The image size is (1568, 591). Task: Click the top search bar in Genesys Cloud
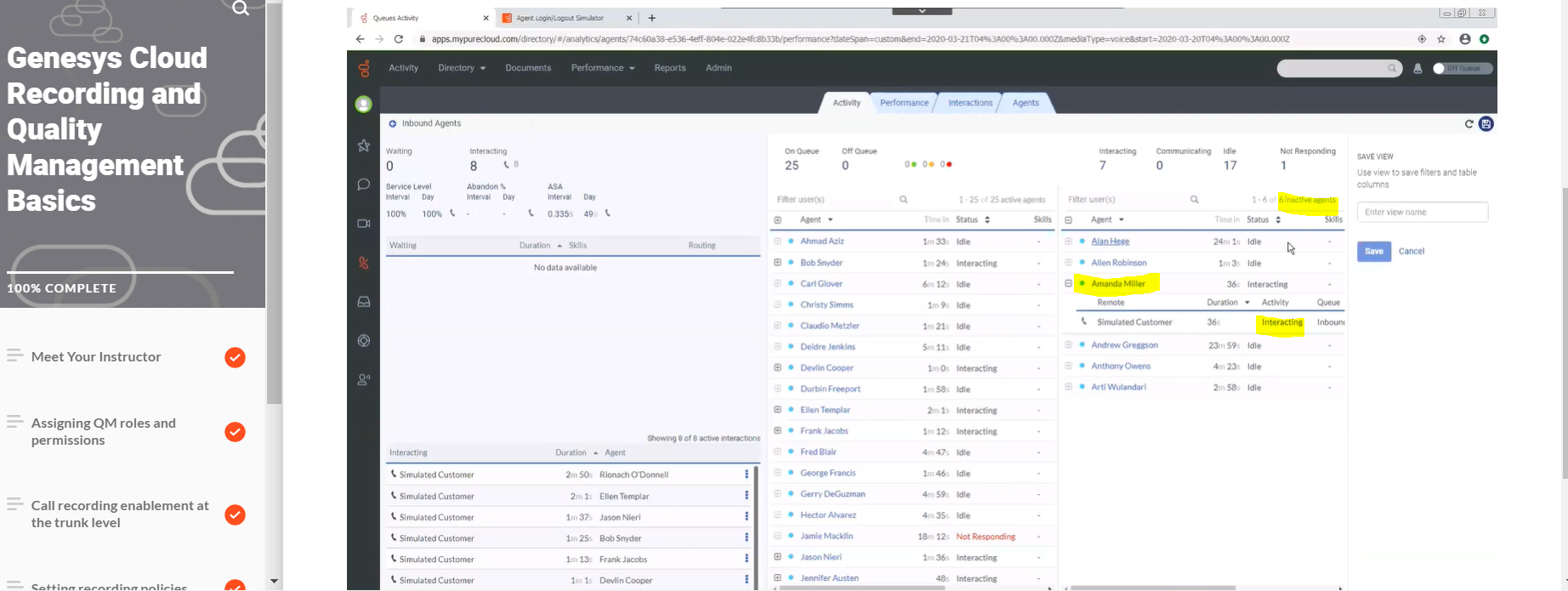coord(1339,69)
